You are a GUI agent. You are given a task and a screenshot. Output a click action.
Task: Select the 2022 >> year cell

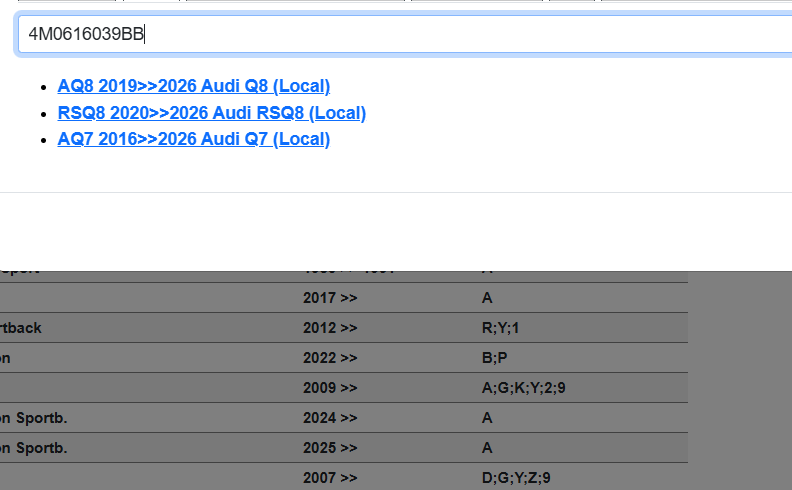click(x=329, y=358)
